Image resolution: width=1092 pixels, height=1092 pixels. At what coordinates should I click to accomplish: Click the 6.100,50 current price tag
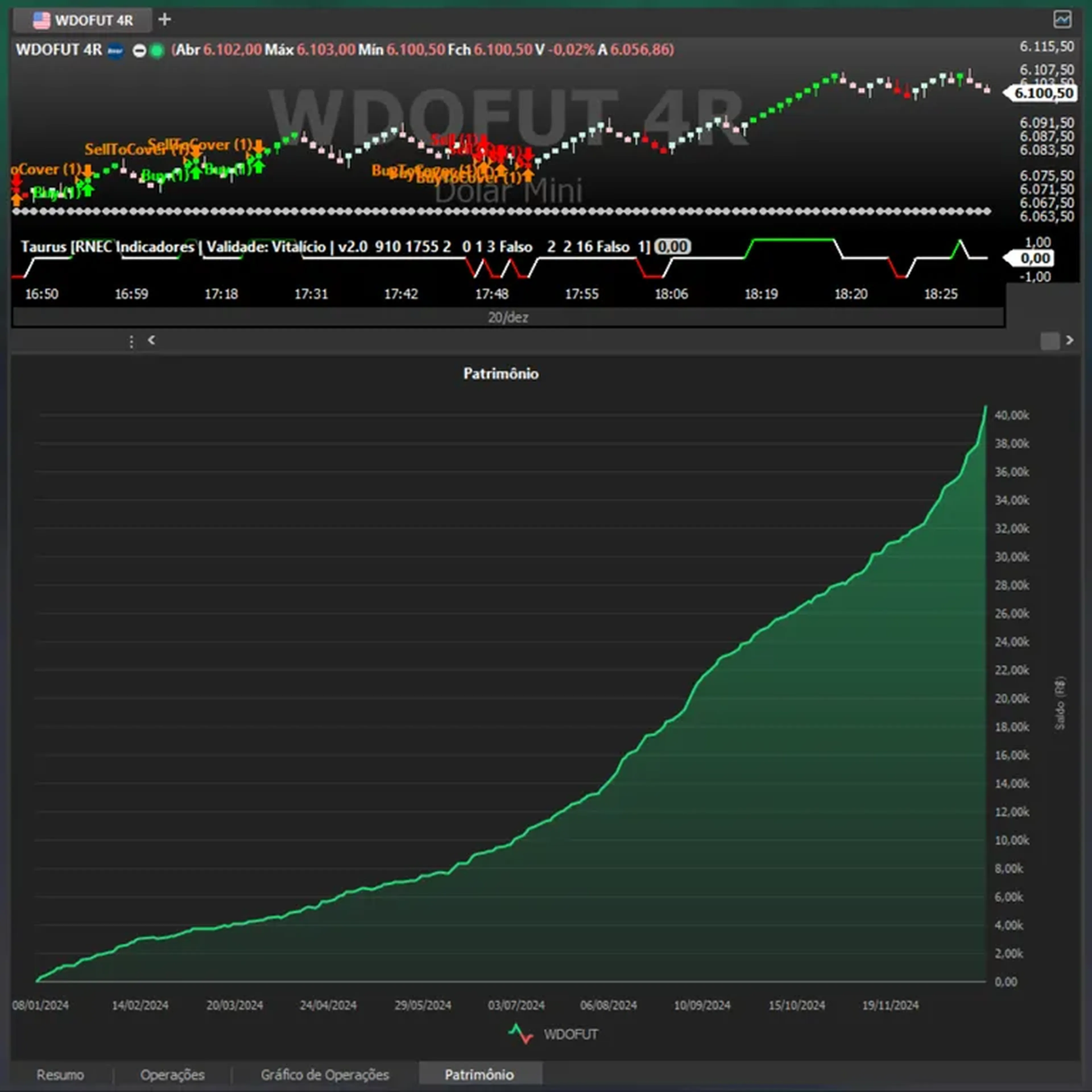(x=1043, y=93)
